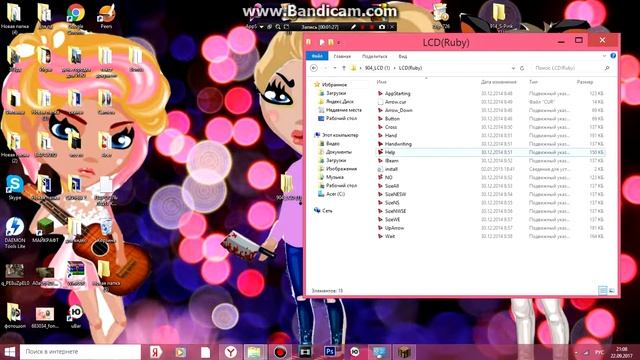Select Этот компьютер in navigation pane
This screenshot has width=640, height=360.
tap(340, 135)
